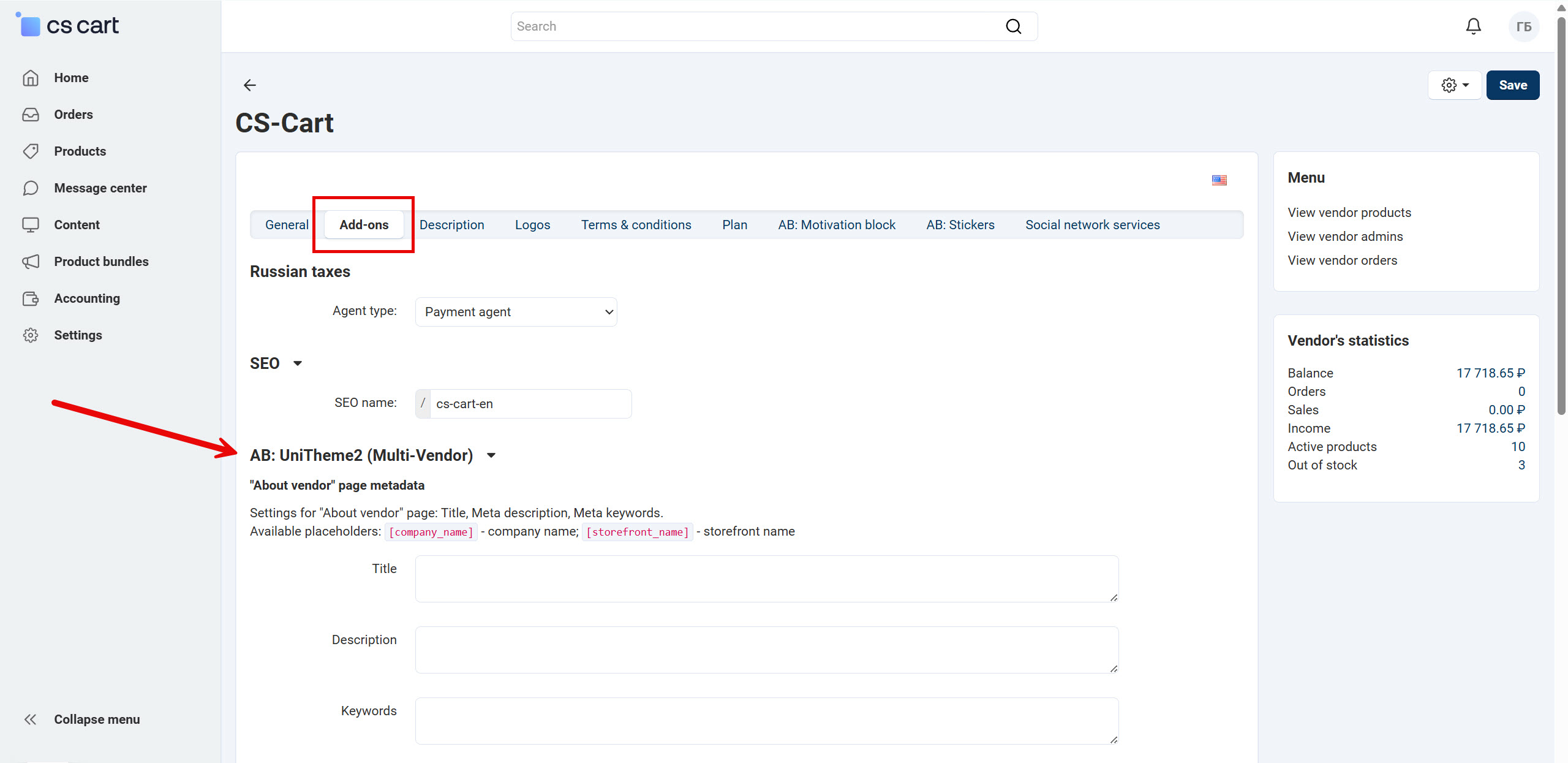1568x763 pixels.
Task: Click the Collapse menu double-chevron icon
Action: coord(31,719)
